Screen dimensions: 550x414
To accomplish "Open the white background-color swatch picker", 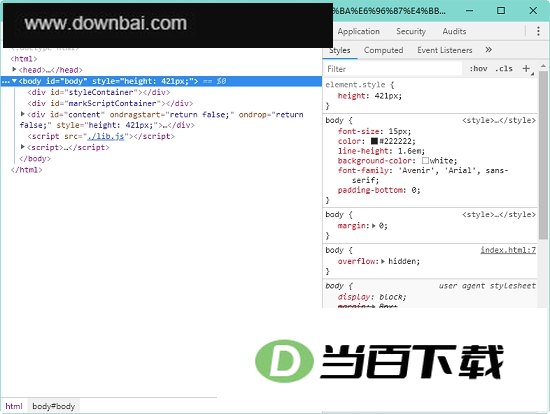I will (425, 161).
